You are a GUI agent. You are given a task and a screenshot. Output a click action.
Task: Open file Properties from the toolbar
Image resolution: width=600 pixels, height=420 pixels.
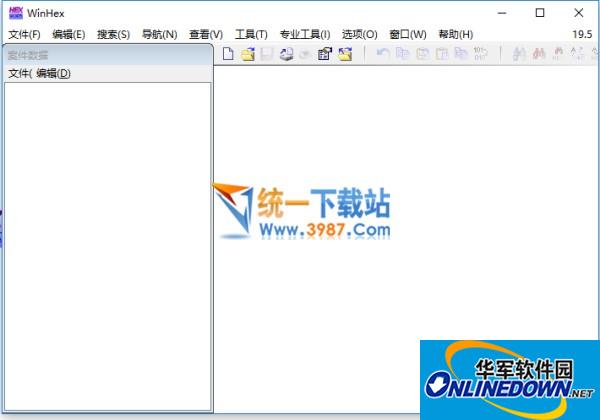[325, 54]
